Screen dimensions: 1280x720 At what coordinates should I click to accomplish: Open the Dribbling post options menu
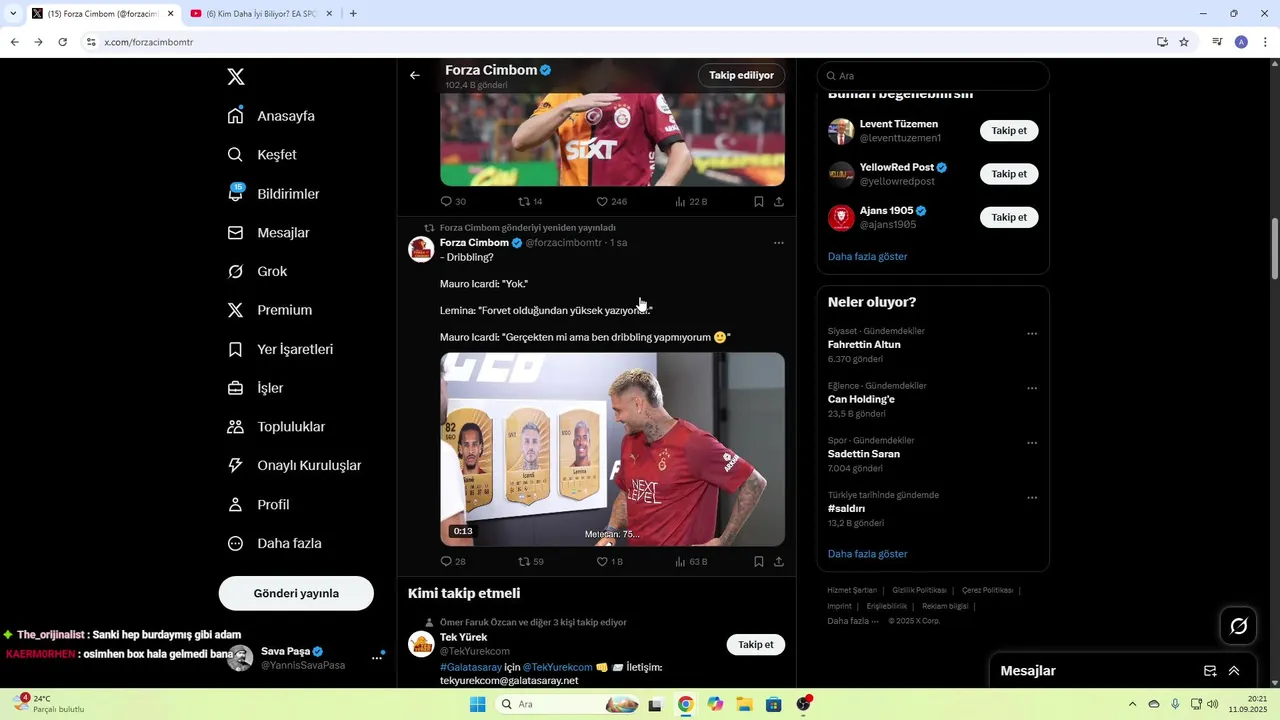[x=779, y=243]
